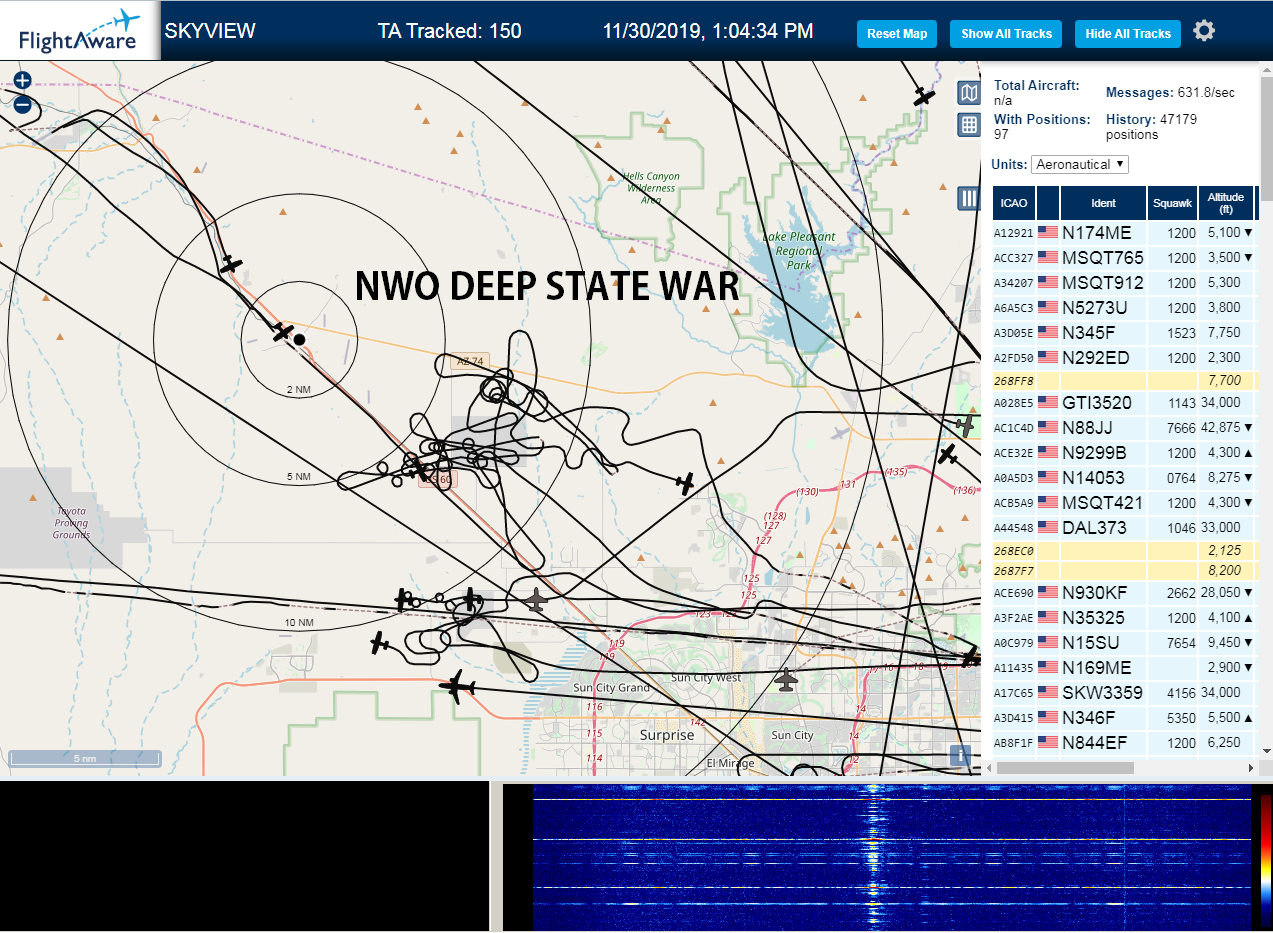Click down arrow of vertical scrollbar
This screenshot has height=933, width=1273.
click(x=1266, y=750)
